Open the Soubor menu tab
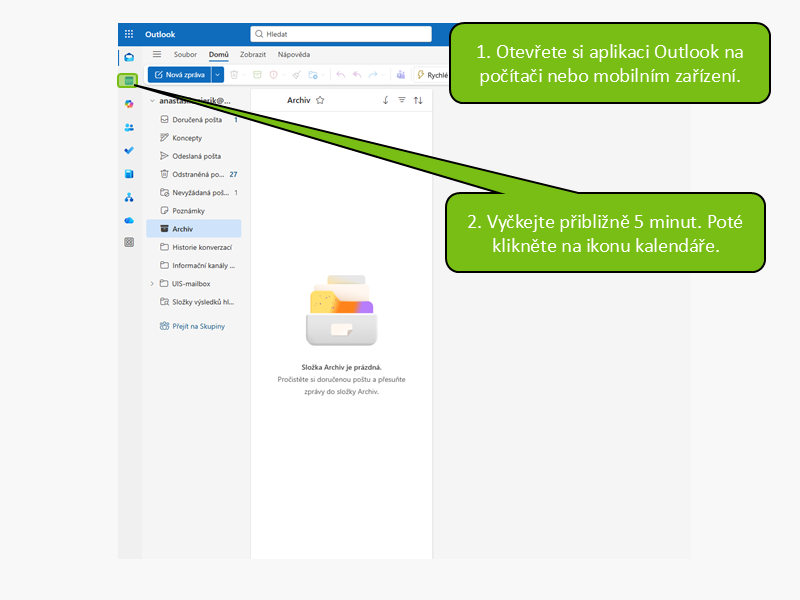 [x=185, y=54]
